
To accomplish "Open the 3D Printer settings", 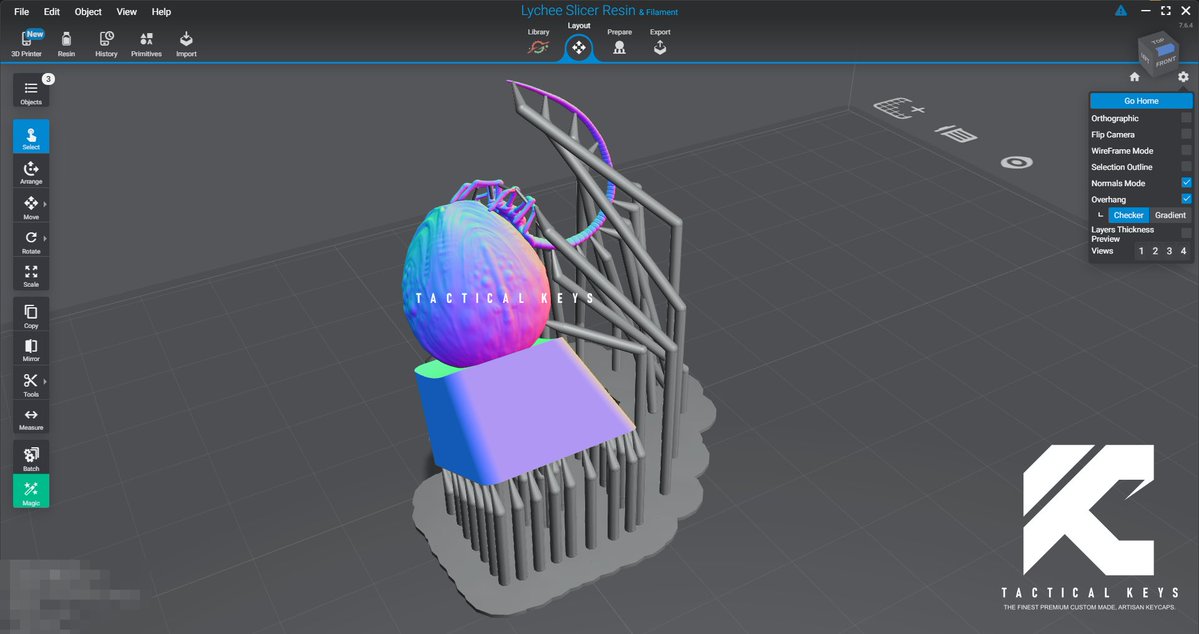I will pyautogui.click(x=27, y=44).
